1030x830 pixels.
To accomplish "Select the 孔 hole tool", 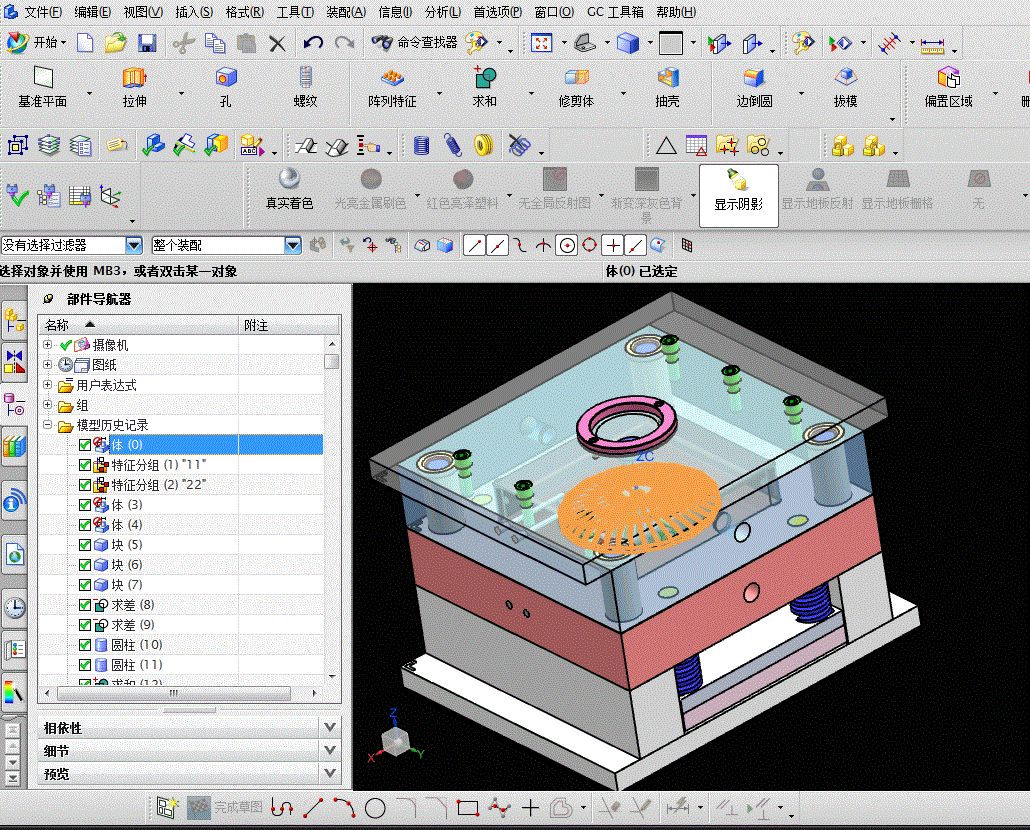I will click(225, 87).
